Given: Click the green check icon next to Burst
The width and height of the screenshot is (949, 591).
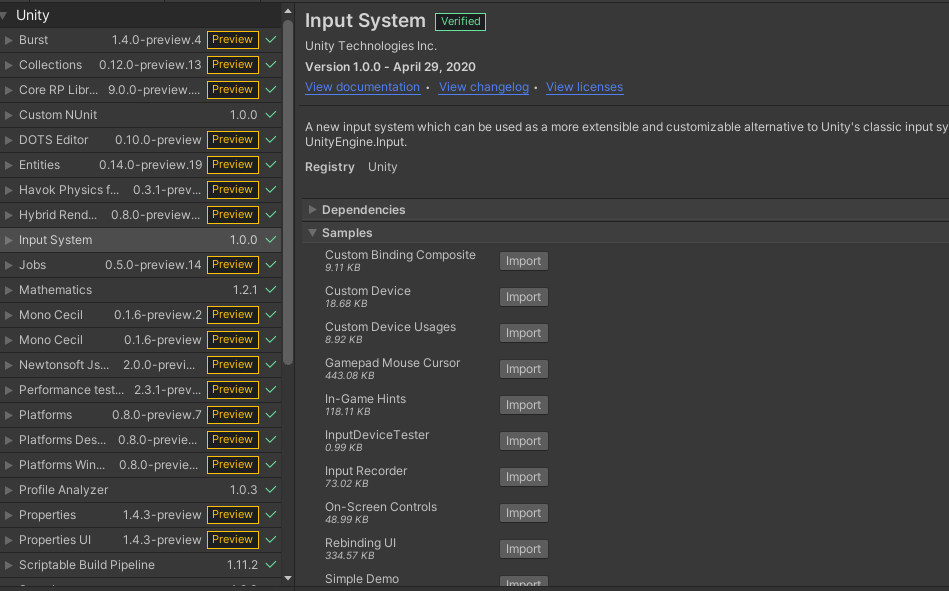Looking at the screenshot, I should click(x=269, y=40).
